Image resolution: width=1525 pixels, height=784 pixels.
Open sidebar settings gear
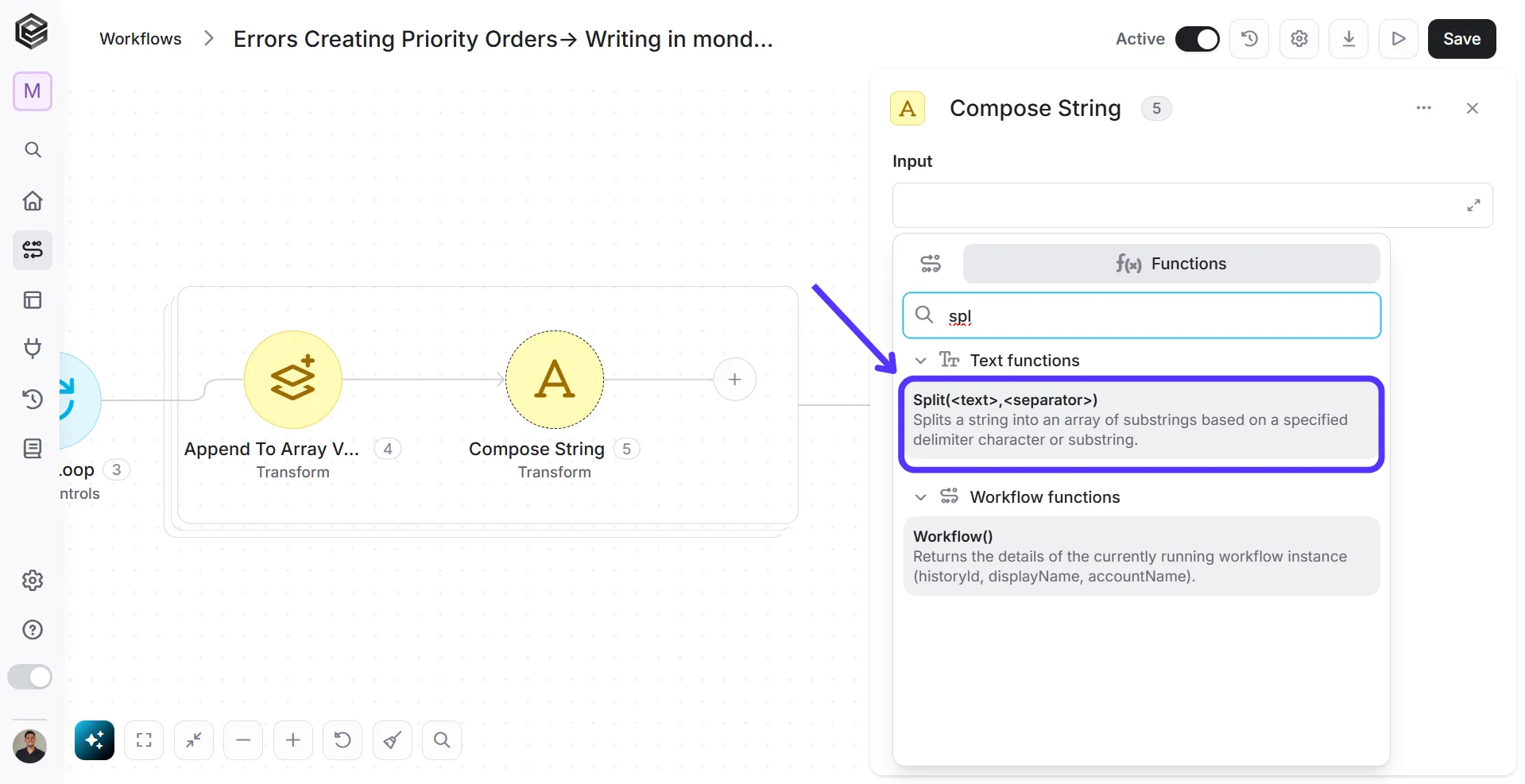point(33,581)
